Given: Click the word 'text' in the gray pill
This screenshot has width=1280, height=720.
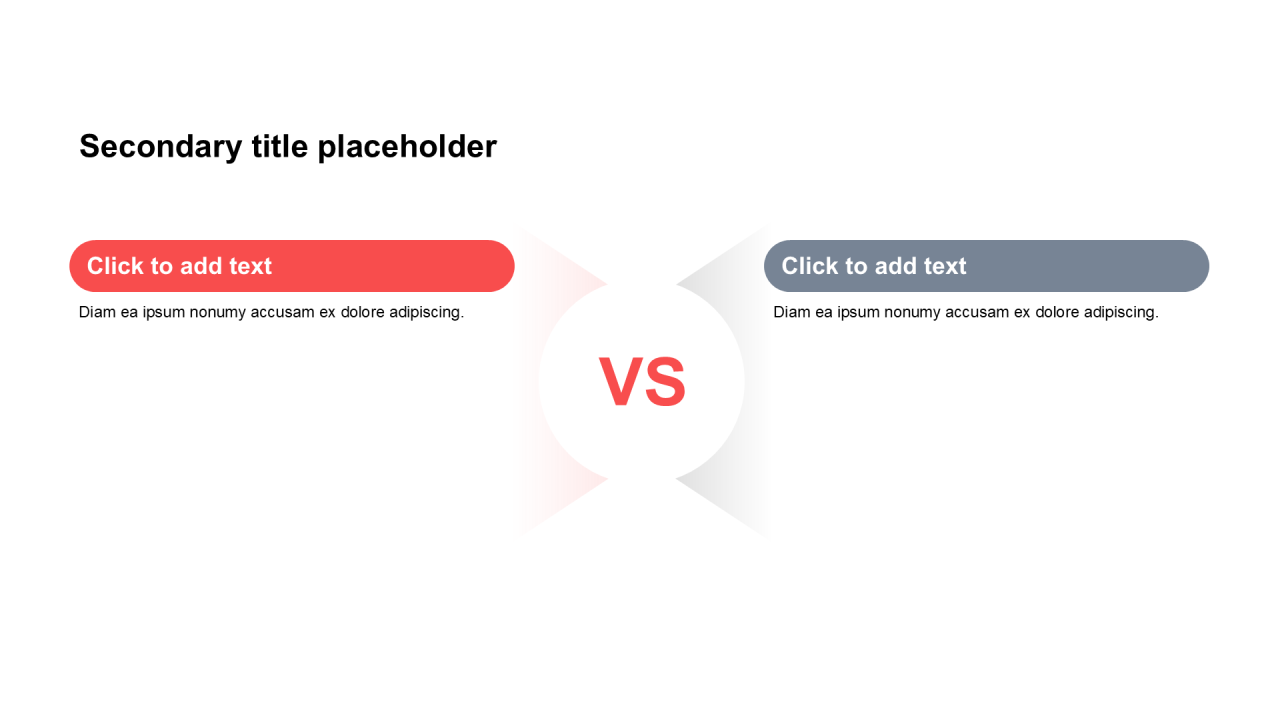Looking at the screenshot, I should tap(945, 266).
